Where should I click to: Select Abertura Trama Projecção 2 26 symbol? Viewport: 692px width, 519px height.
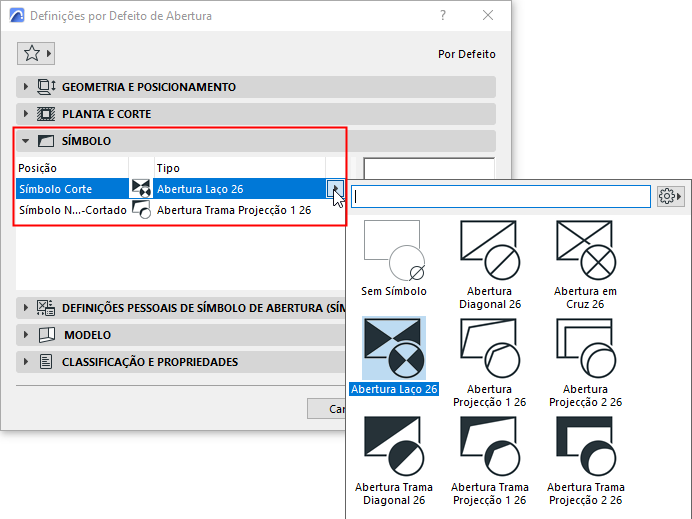coord(586,446)
